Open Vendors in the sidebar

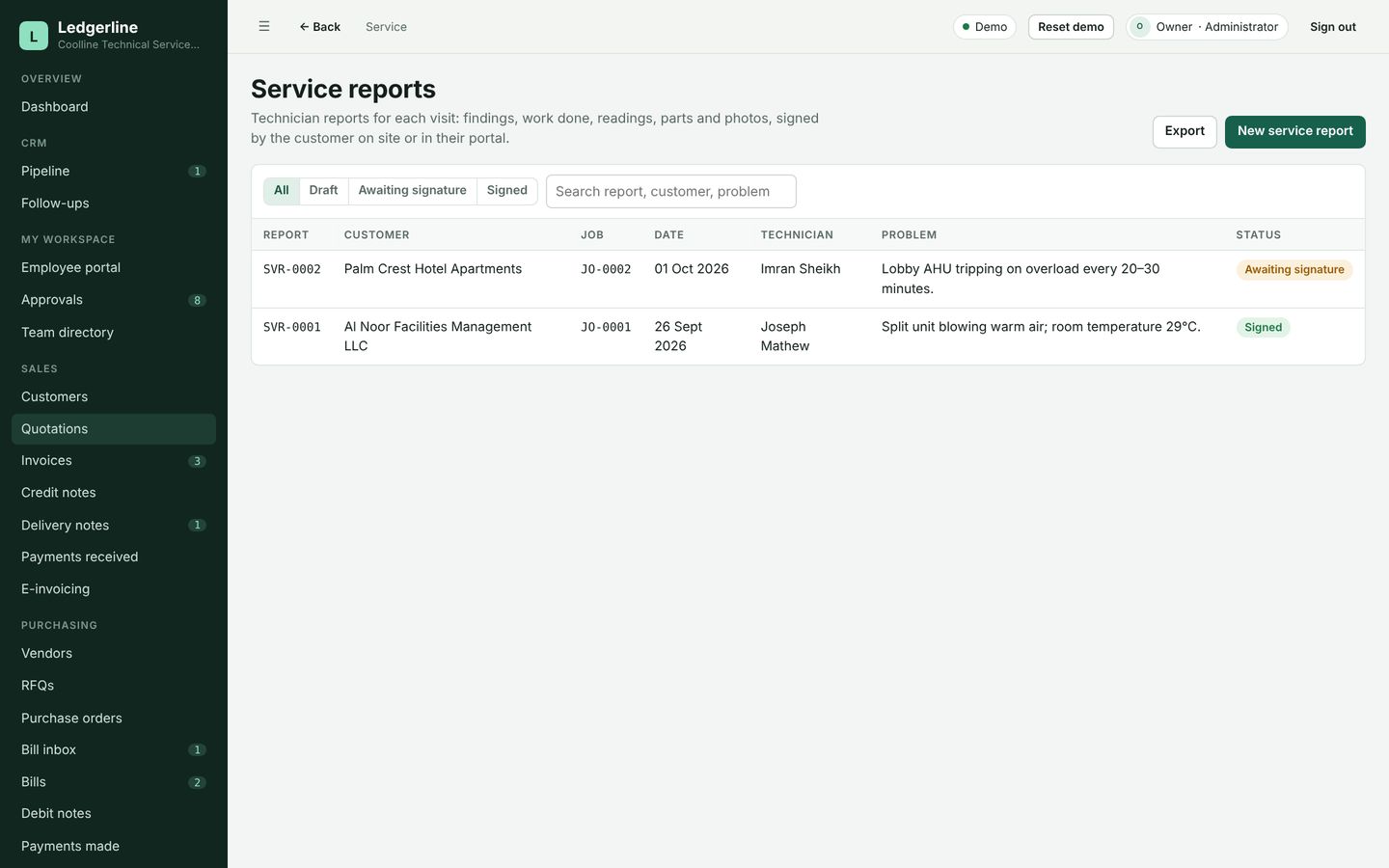pos(114,654)
